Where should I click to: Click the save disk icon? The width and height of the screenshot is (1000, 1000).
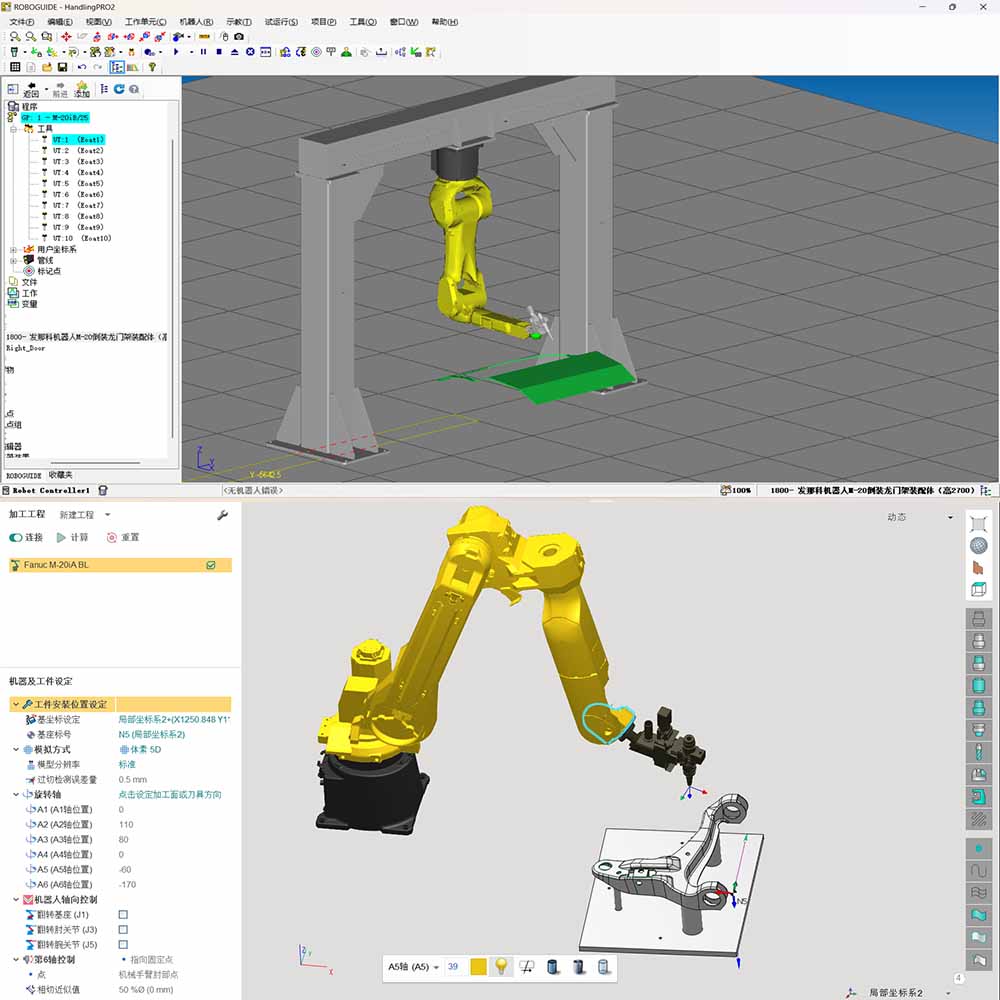click(x=63, y=67)
